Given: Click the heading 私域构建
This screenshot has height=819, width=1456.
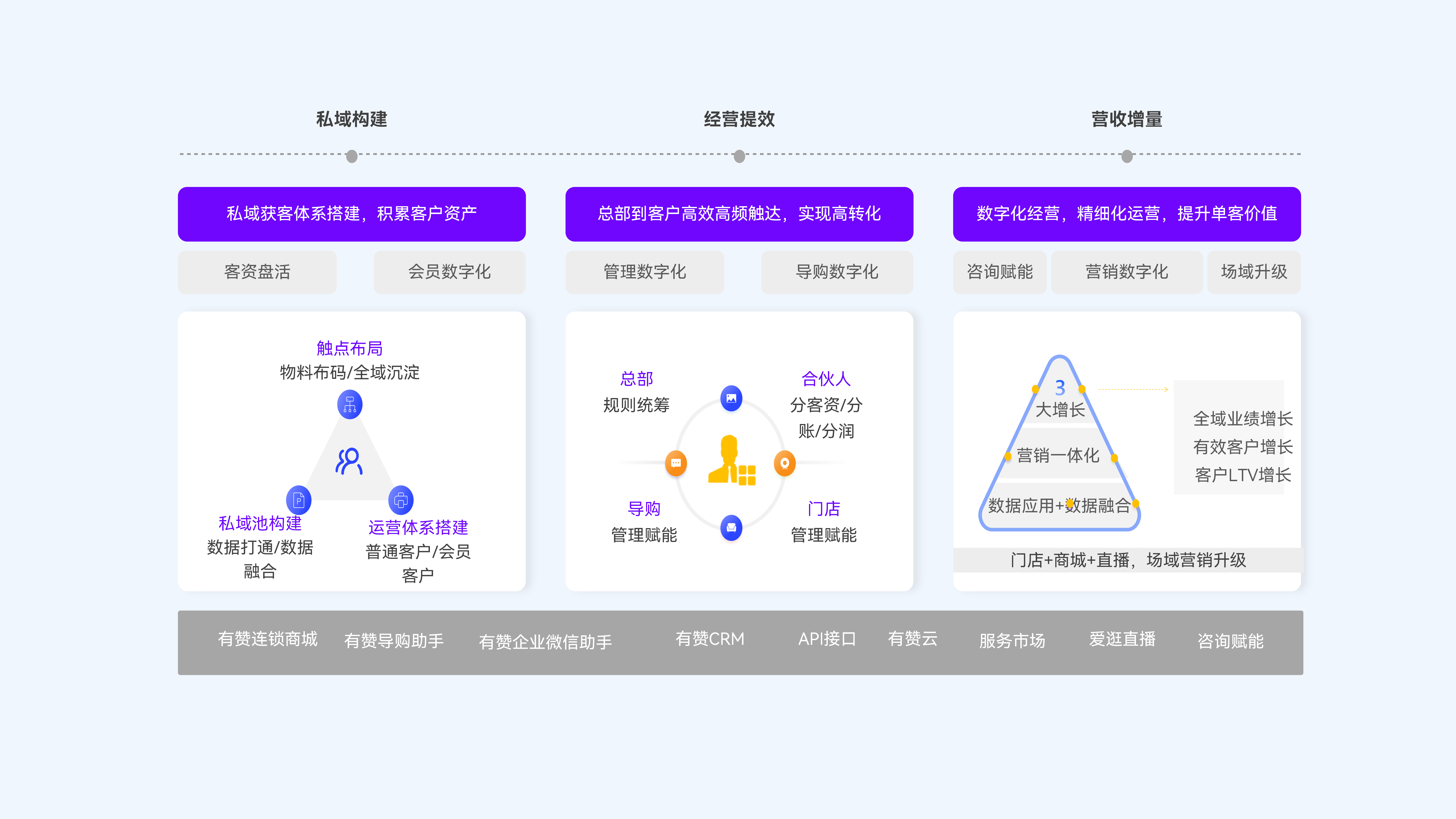Looking at the screenshot, I should (x=352, y=119).
